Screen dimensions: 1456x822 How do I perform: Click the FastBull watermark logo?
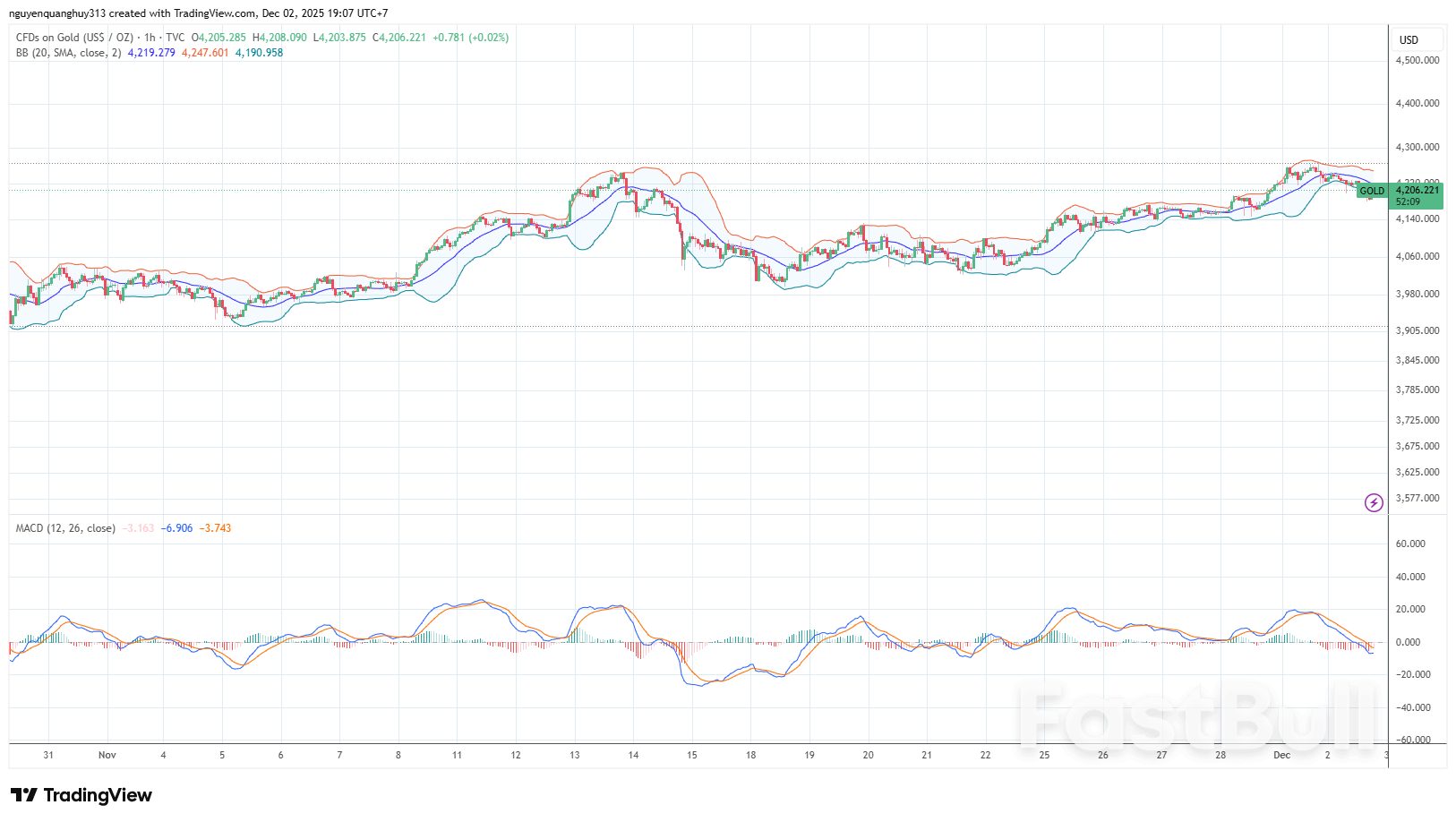tap(1197, 715)
